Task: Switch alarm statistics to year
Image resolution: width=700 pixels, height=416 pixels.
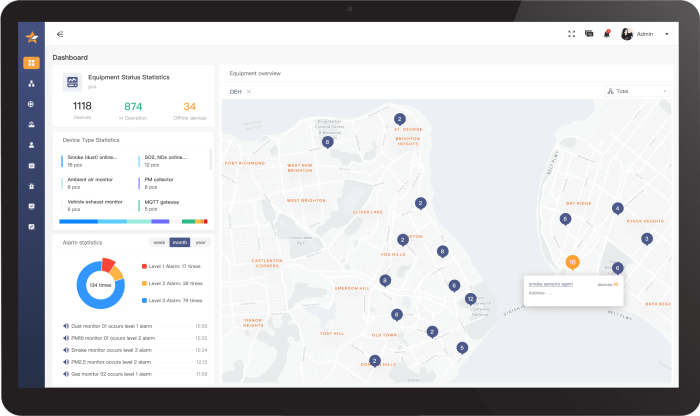Action: coord(201,242)
